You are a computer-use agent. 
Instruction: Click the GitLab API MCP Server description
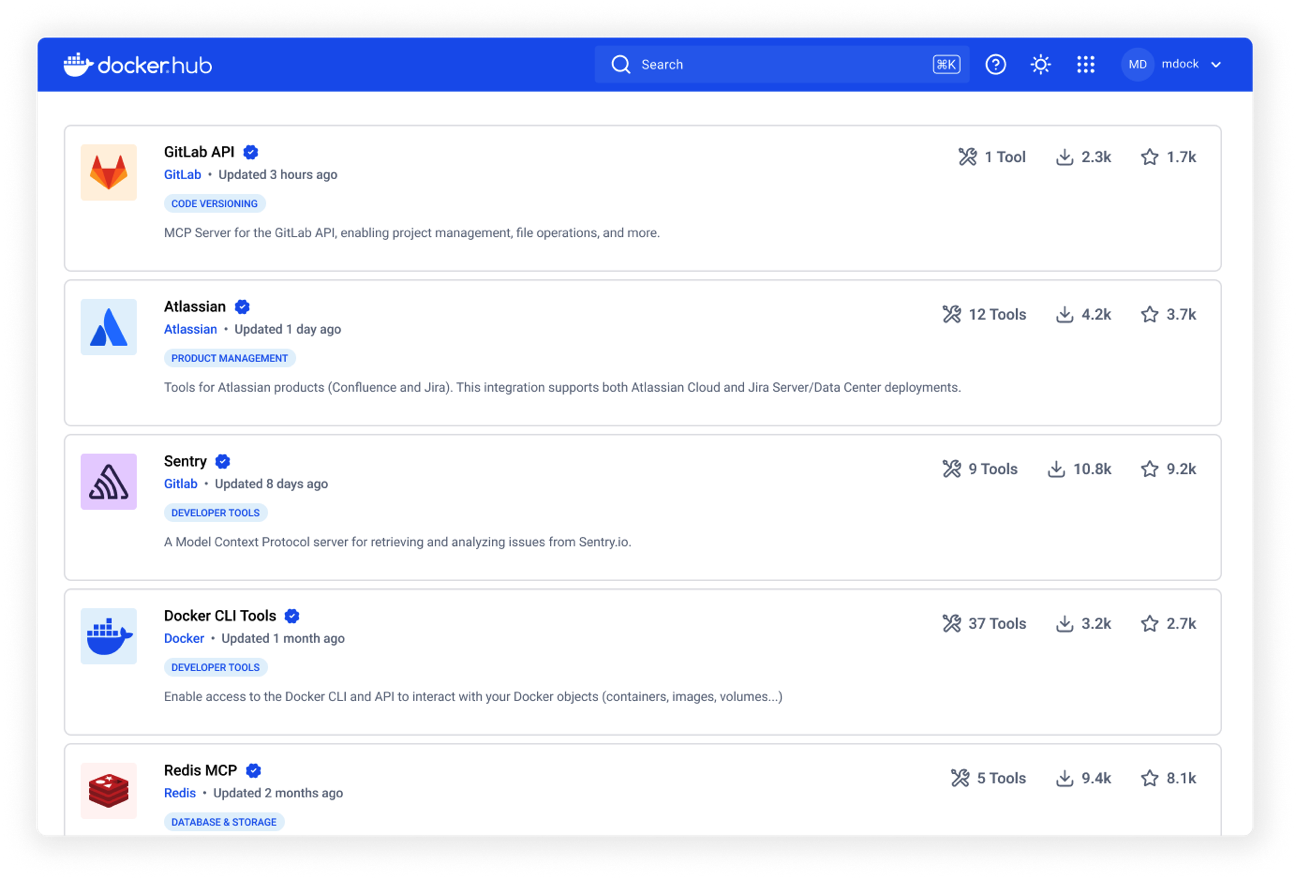tap(412, 233)
